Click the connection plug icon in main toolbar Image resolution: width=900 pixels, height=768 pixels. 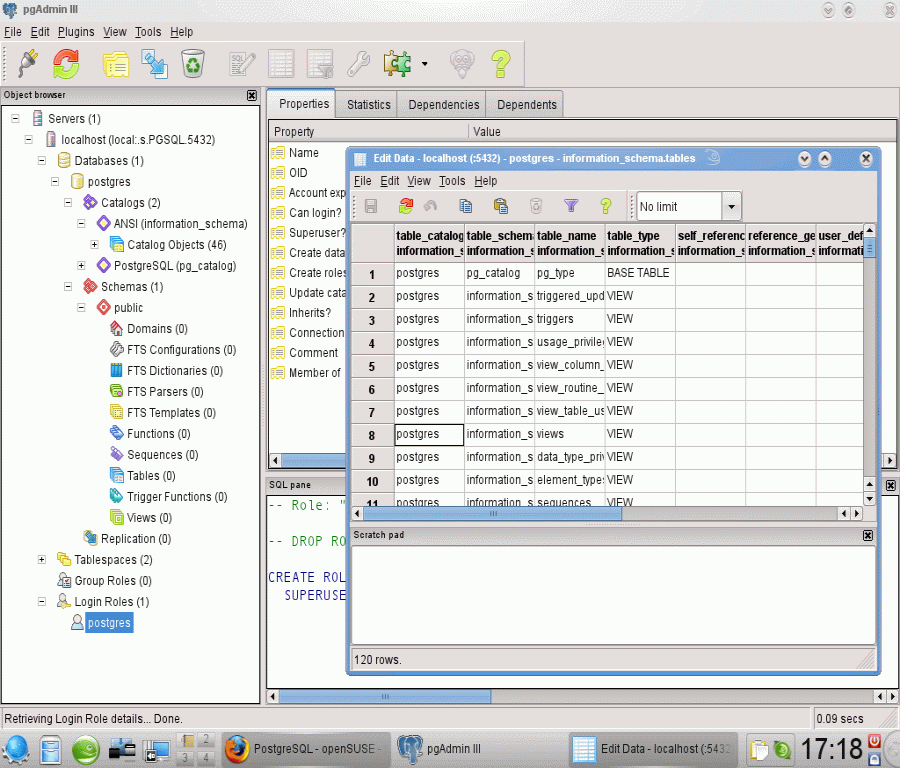point(27,63)
